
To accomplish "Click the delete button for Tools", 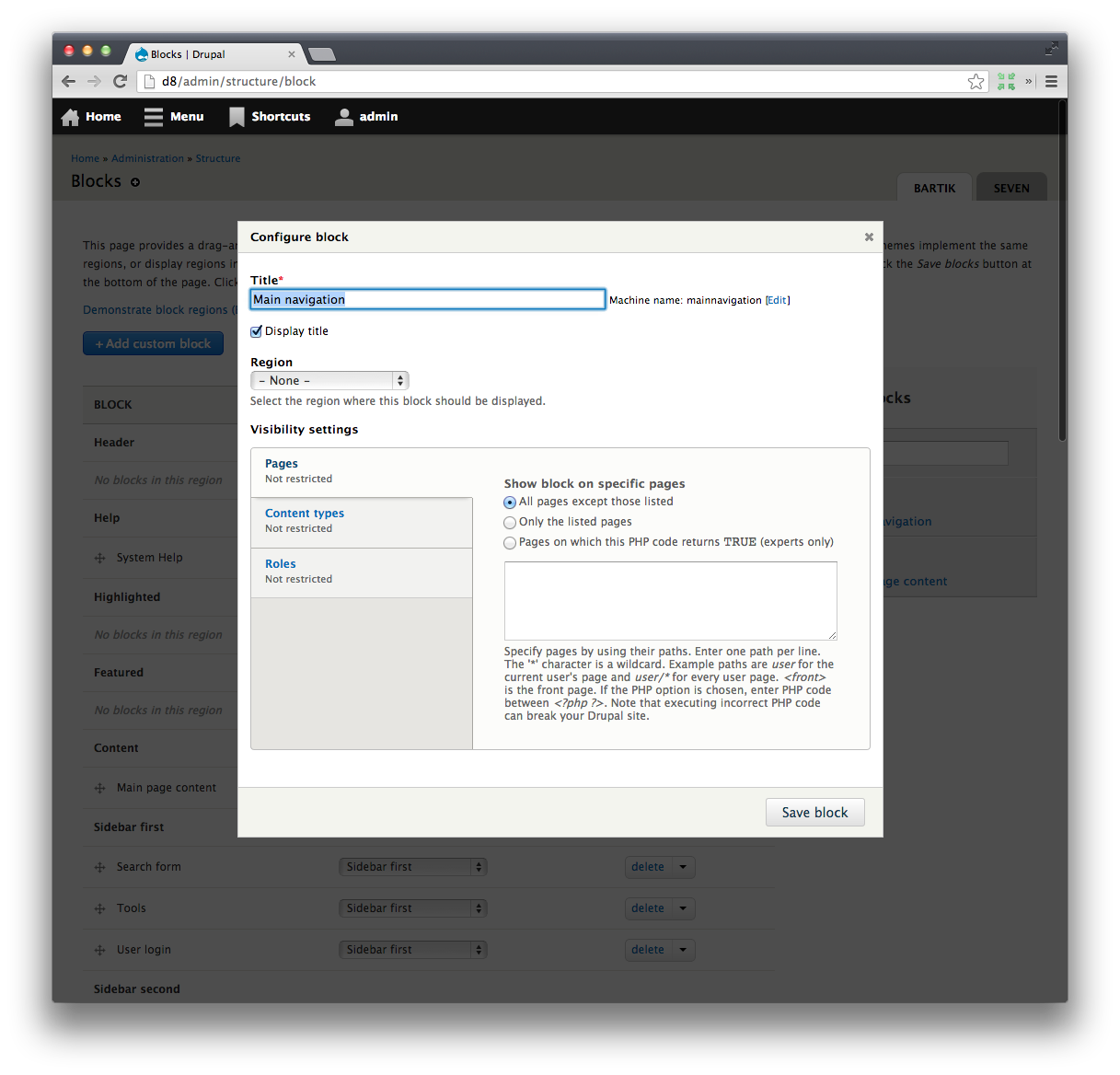I will pyautogui.click(x=648, y=908).
